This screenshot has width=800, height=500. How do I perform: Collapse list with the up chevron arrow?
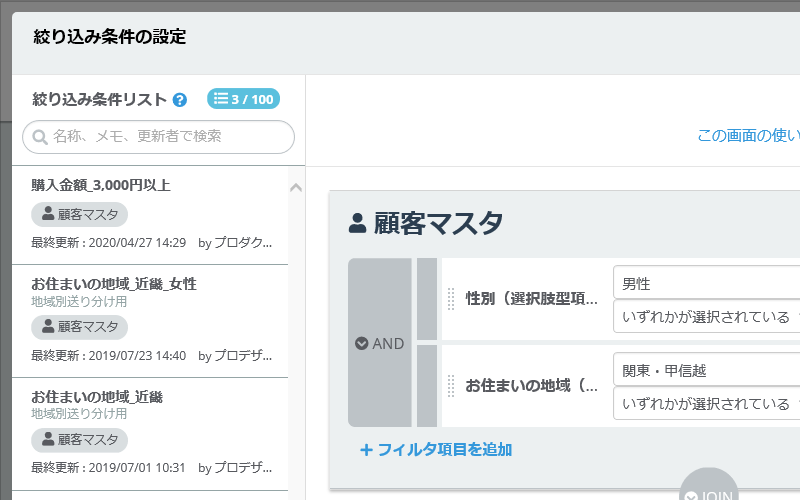coord(296,187)
